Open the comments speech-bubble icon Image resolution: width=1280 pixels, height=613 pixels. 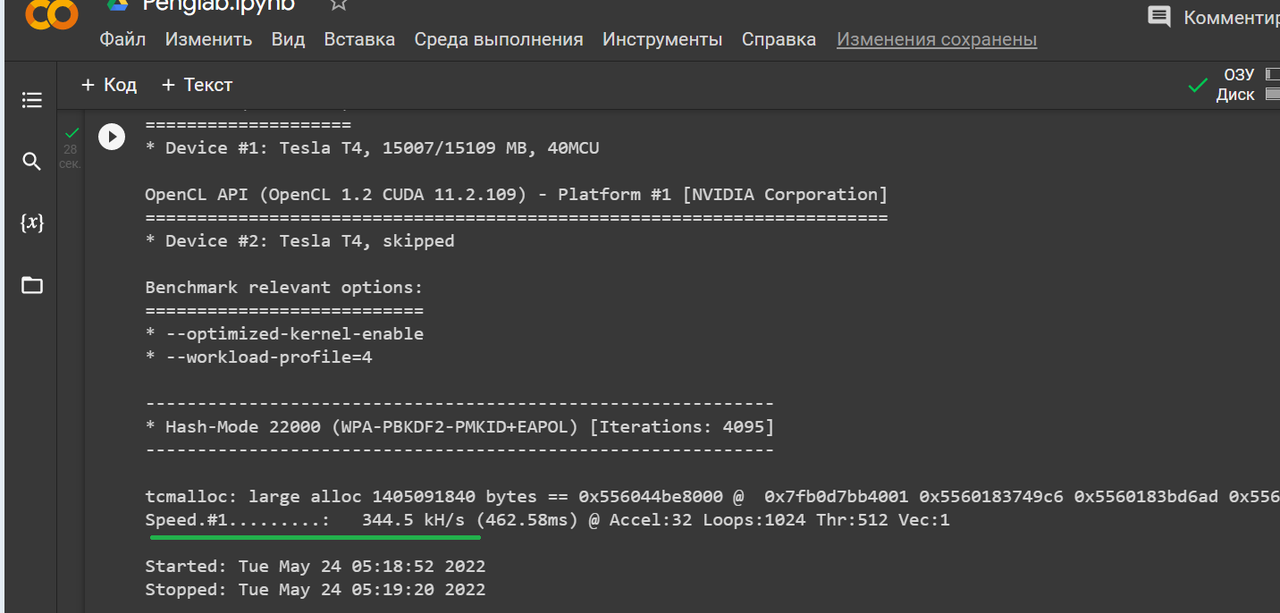point(1159,16)
